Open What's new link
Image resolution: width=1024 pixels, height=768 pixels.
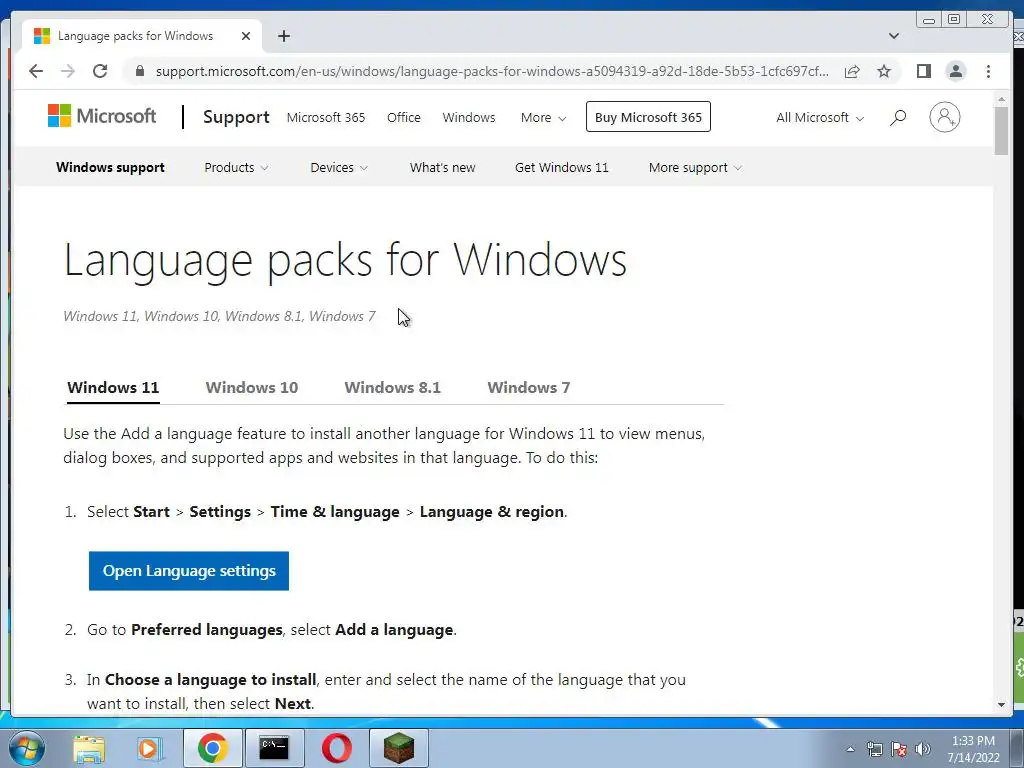442,168
